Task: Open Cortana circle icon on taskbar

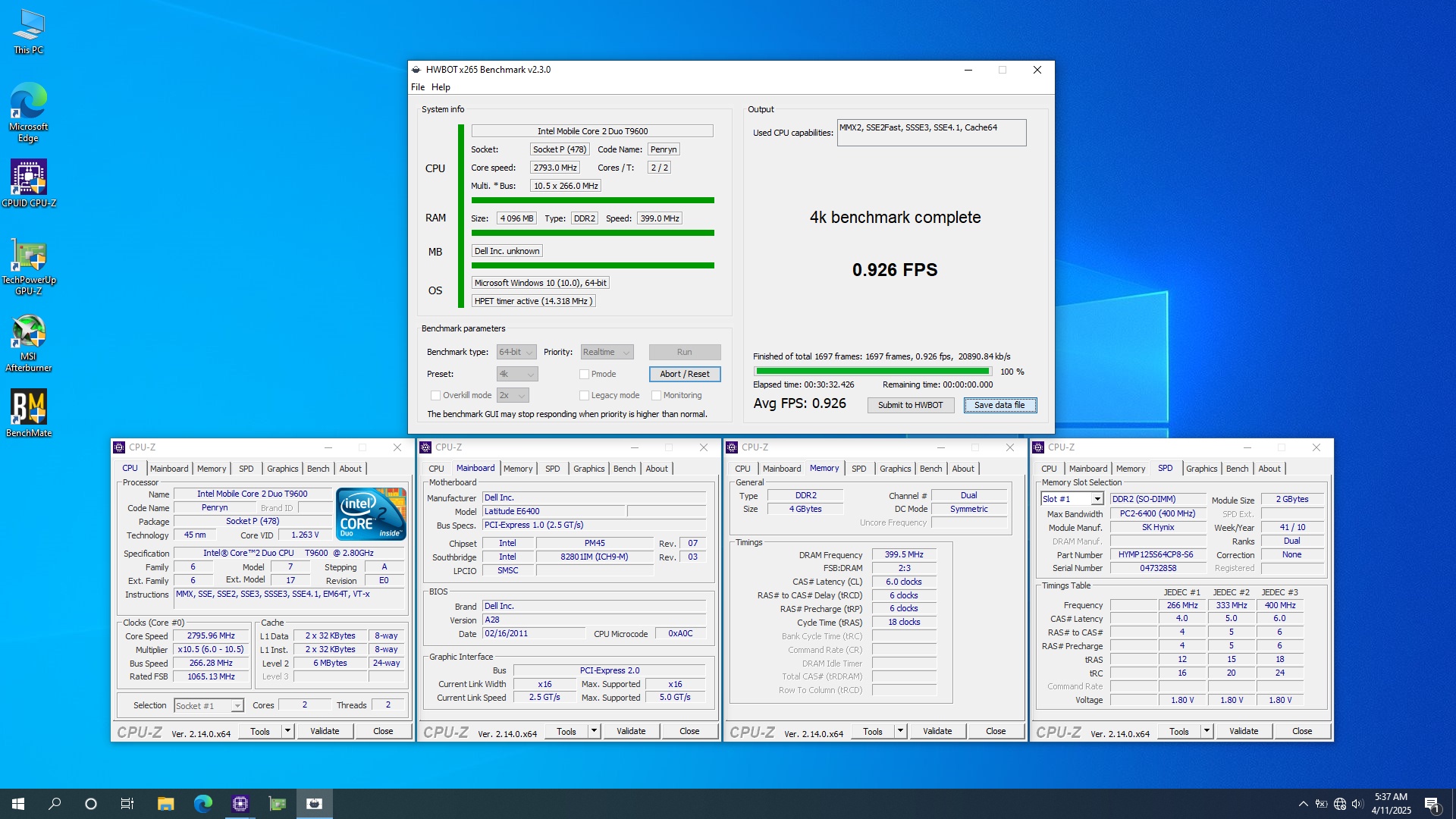Action: click(91, 804)
